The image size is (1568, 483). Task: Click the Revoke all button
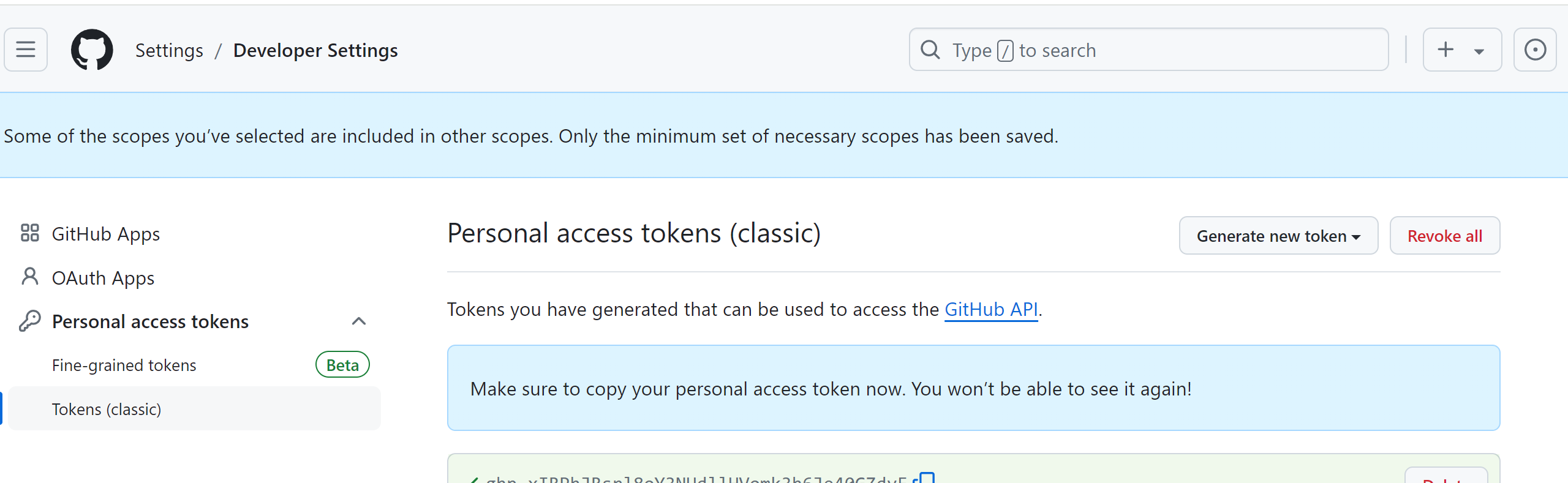1444,235
